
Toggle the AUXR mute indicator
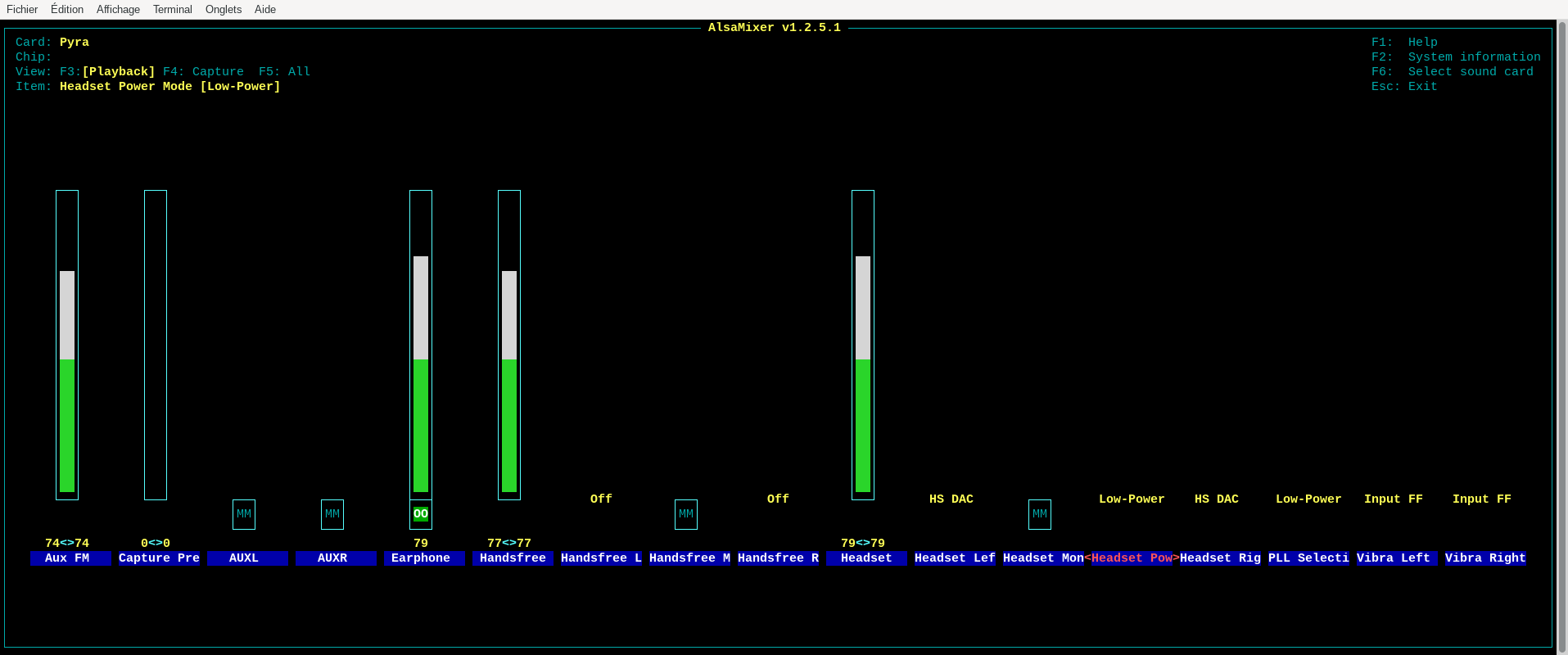pos(332,514)
